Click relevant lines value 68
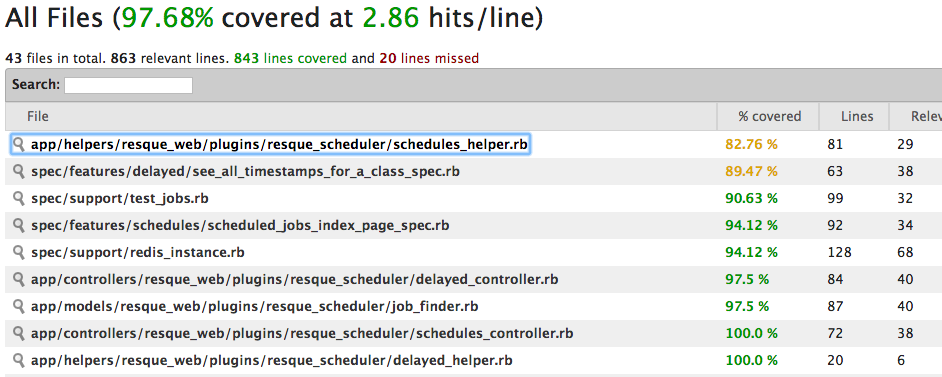 pyautogui.click(x=905, y=252)
